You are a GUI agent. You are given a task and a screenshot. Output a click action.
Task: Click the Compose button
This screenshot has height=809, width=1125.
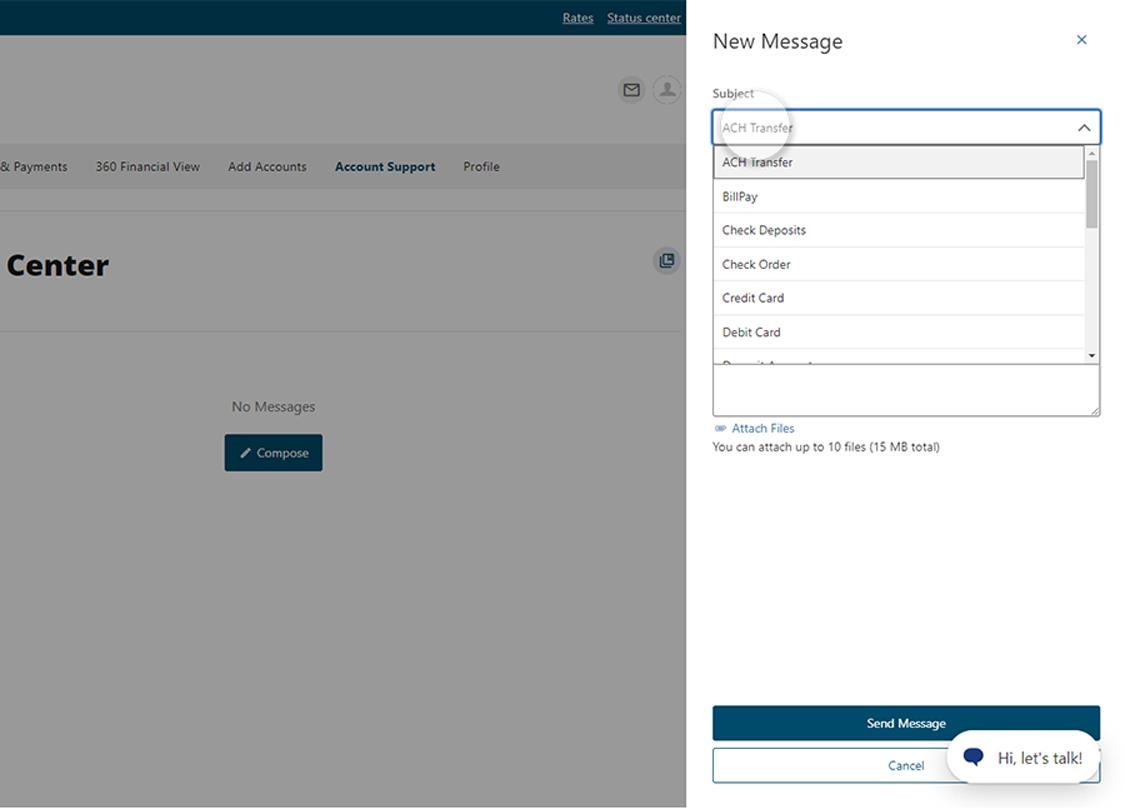click(x=273, y=453)
